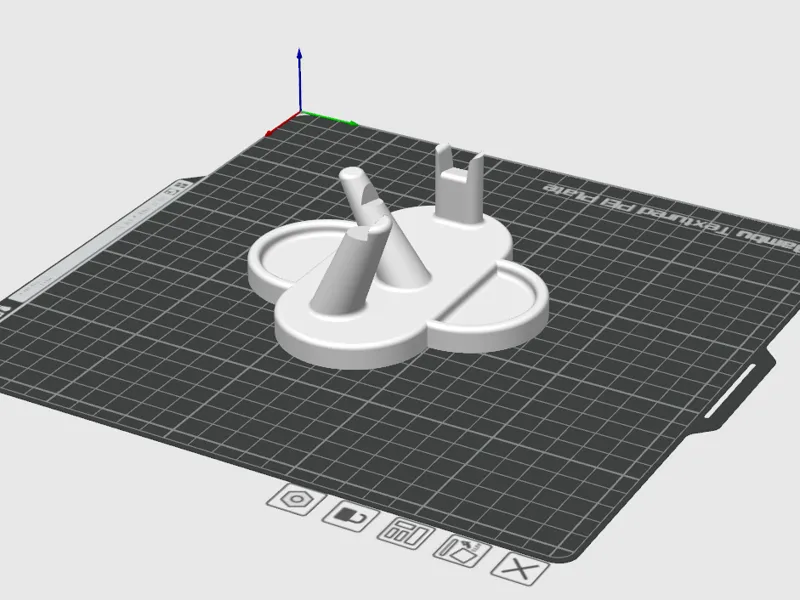
Task: Click the blue Z axis arrow
Action: click(x=300, y=80)
